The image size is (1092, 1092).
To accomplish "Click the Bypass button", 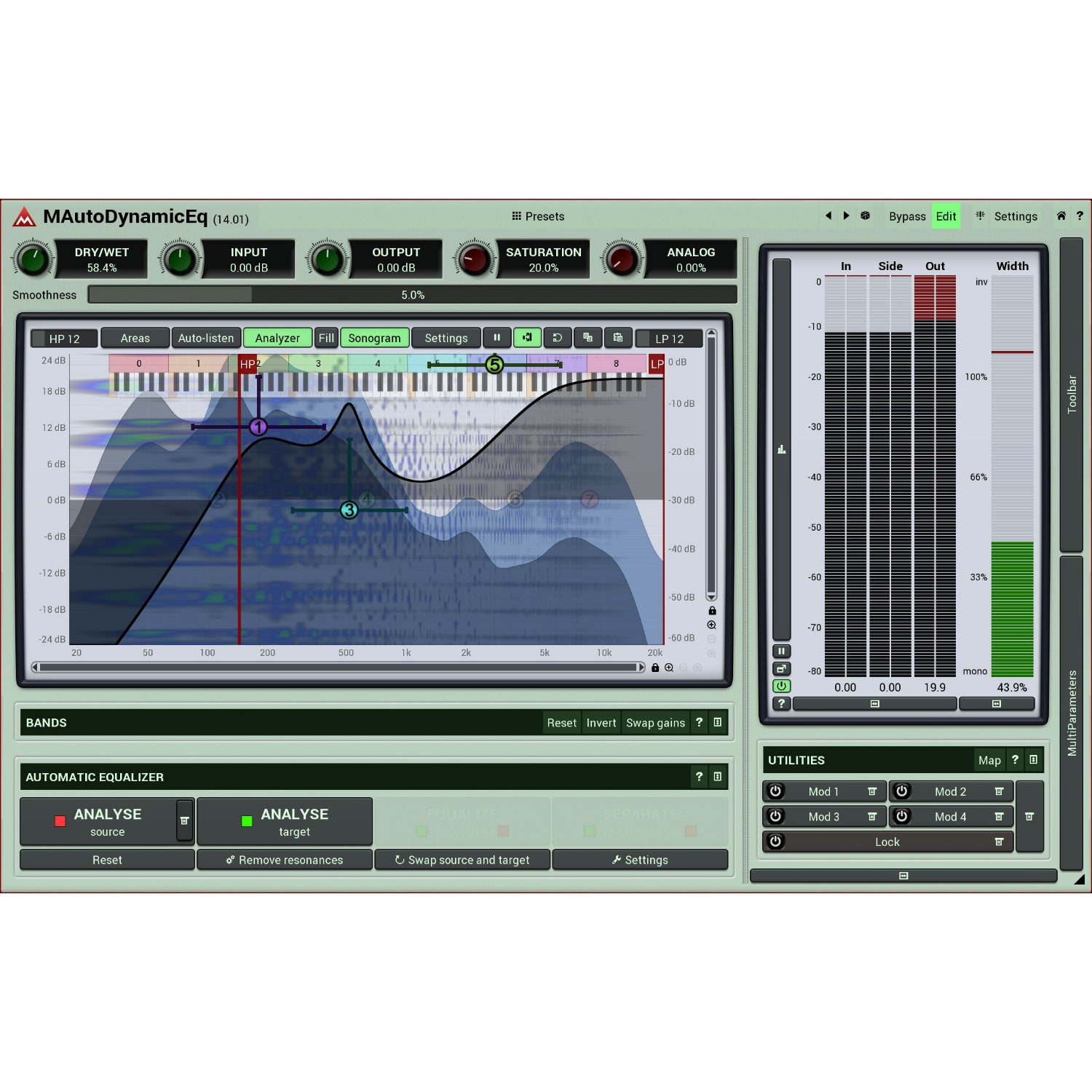I will coord(907,216).
